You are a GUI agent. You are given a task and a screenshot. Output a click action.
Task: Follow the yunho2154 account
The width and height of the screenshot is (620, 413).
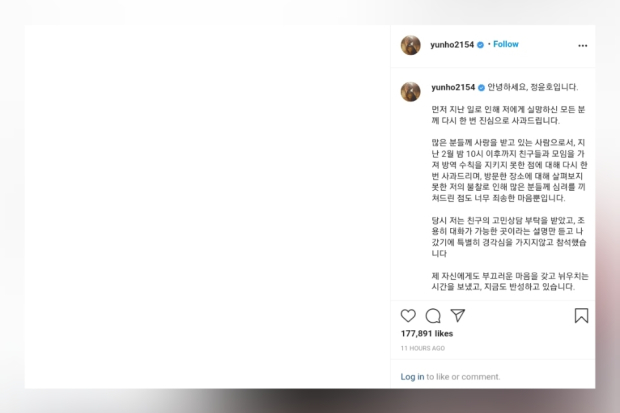pos(506,44)
